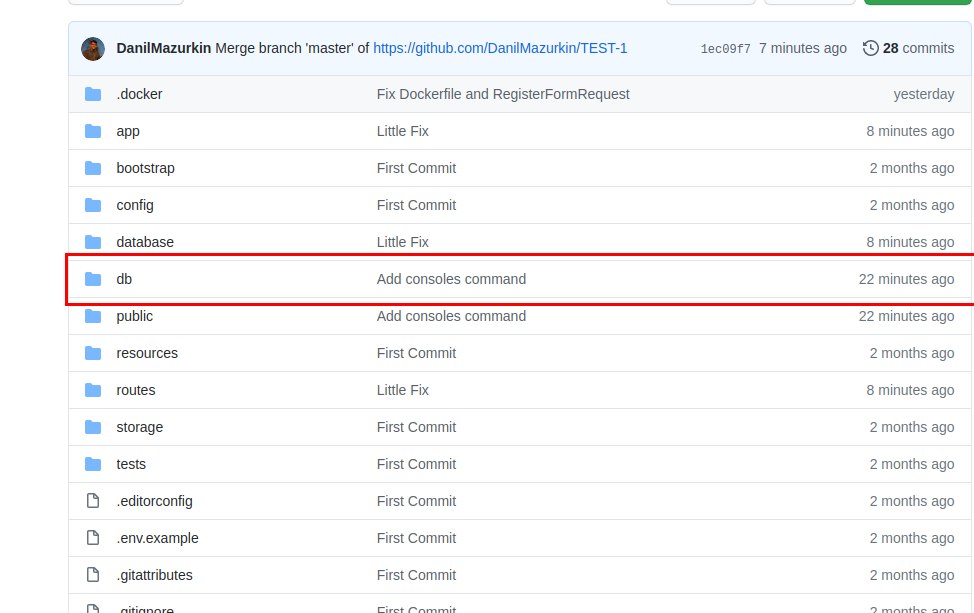Open the github.com/DanilMazurkin/TEST-1 link
This screenshot has height=613, width=974.
(500, 48)
